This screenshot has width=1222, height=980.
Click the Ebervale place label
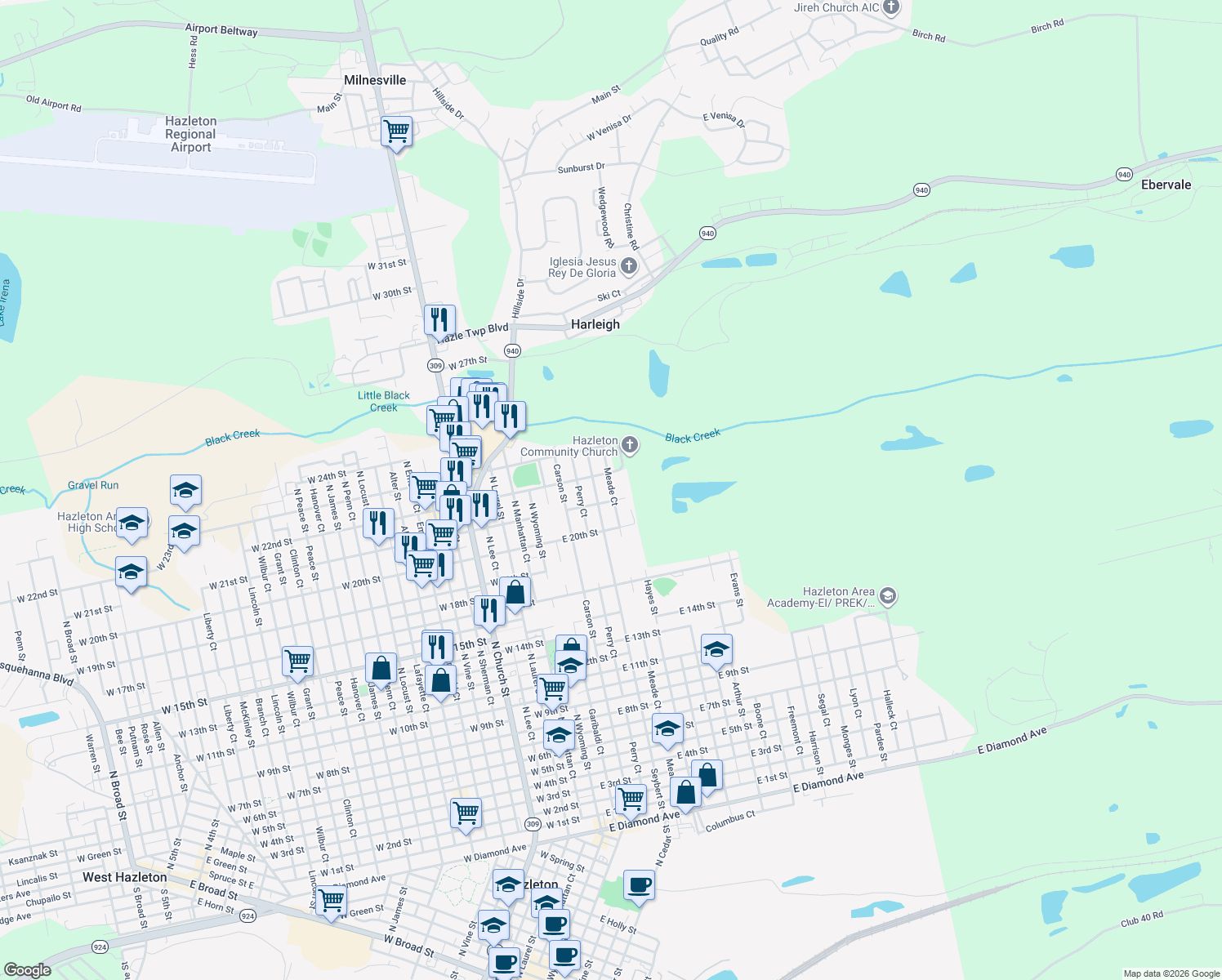1166,185
